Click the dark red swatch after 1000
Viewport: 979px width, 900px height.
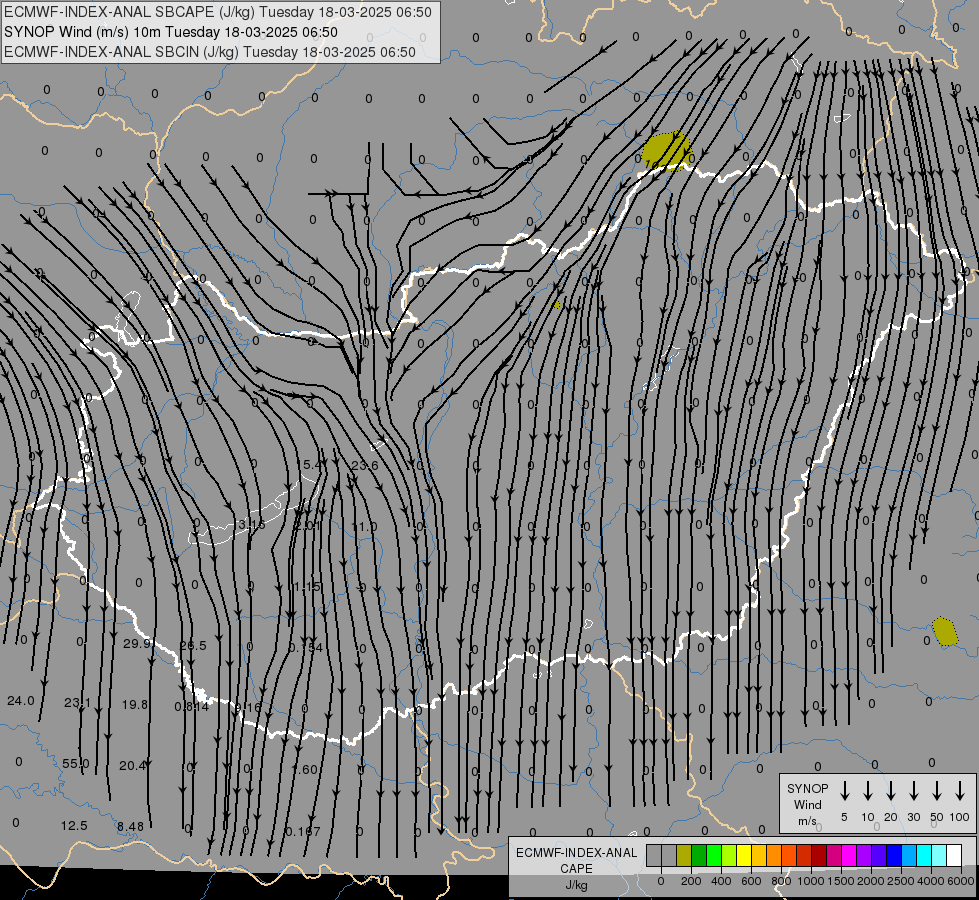tap(819, 855)
